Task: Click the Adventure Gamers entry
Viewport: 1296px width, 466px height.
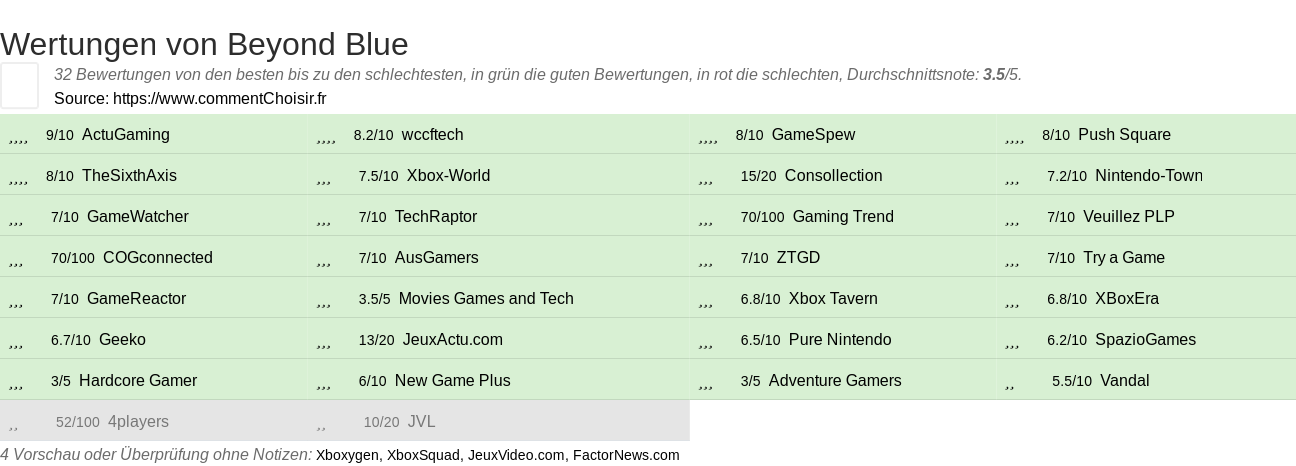Action: point(835,381)
